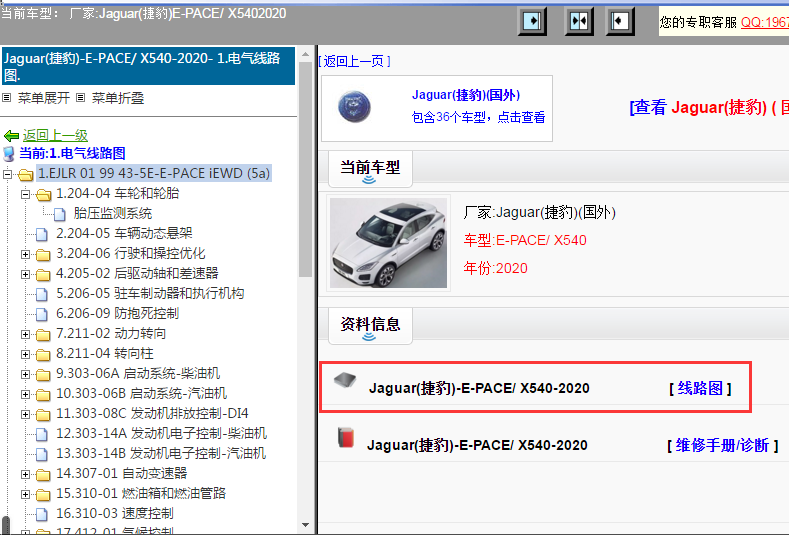Open the 维修手册/诊断 link
Image resolution: width=789 pixels, height=535 pixels.
point(722,445)
